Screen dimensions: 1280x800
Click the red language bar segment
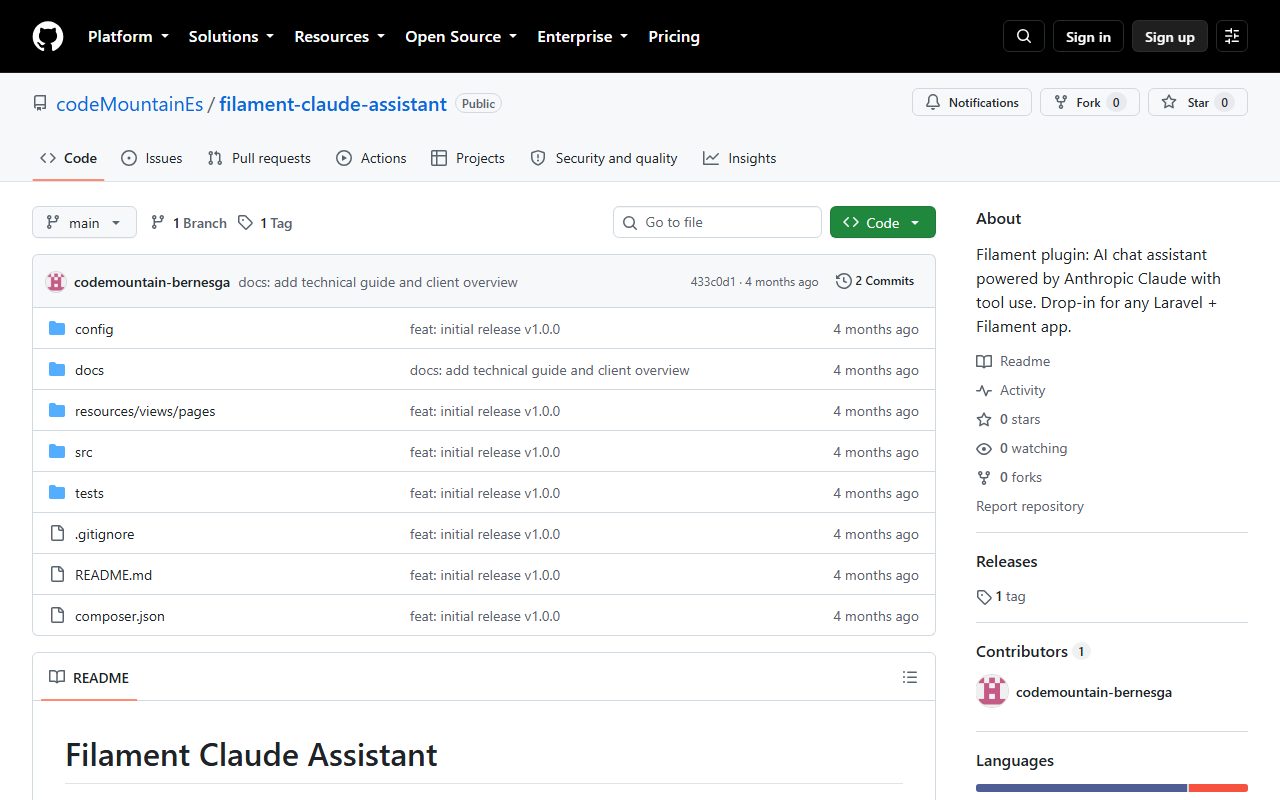pos(1218,788)
